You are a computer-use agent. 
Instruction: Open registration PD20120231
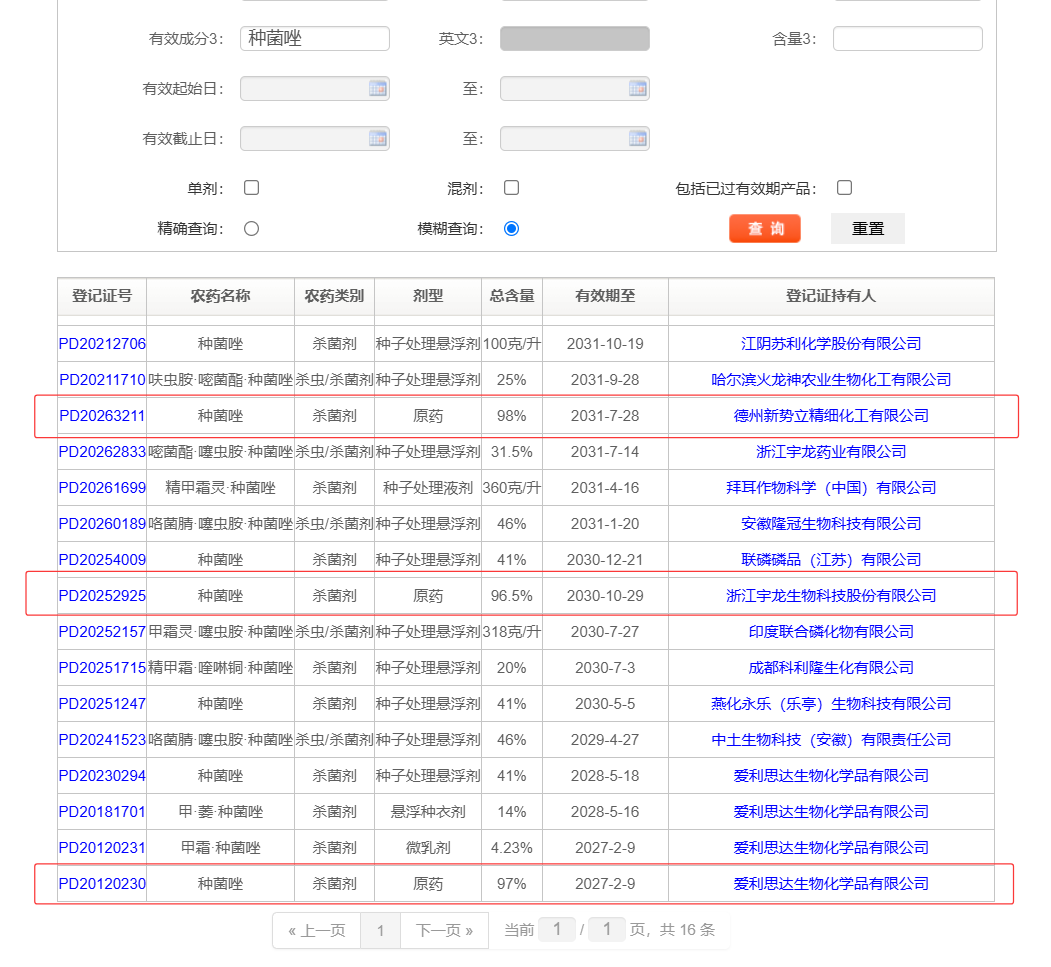click(x=102, y=848)
